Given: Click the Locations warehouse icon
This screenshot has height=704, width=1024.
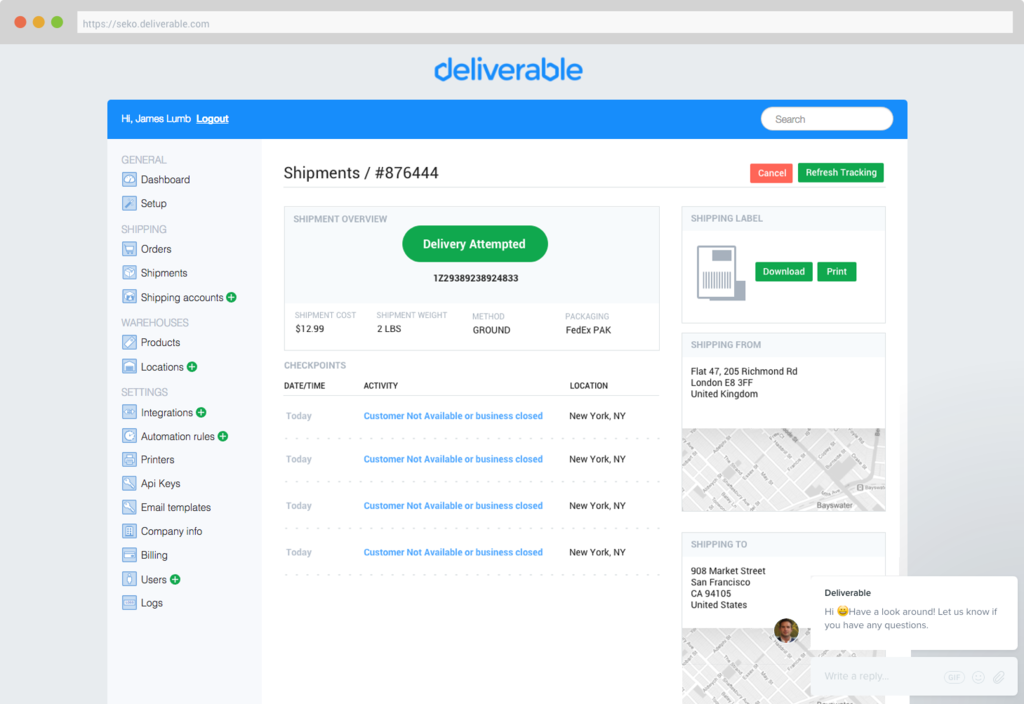Looking at the screenshot, I should click(x=129, y=366).
